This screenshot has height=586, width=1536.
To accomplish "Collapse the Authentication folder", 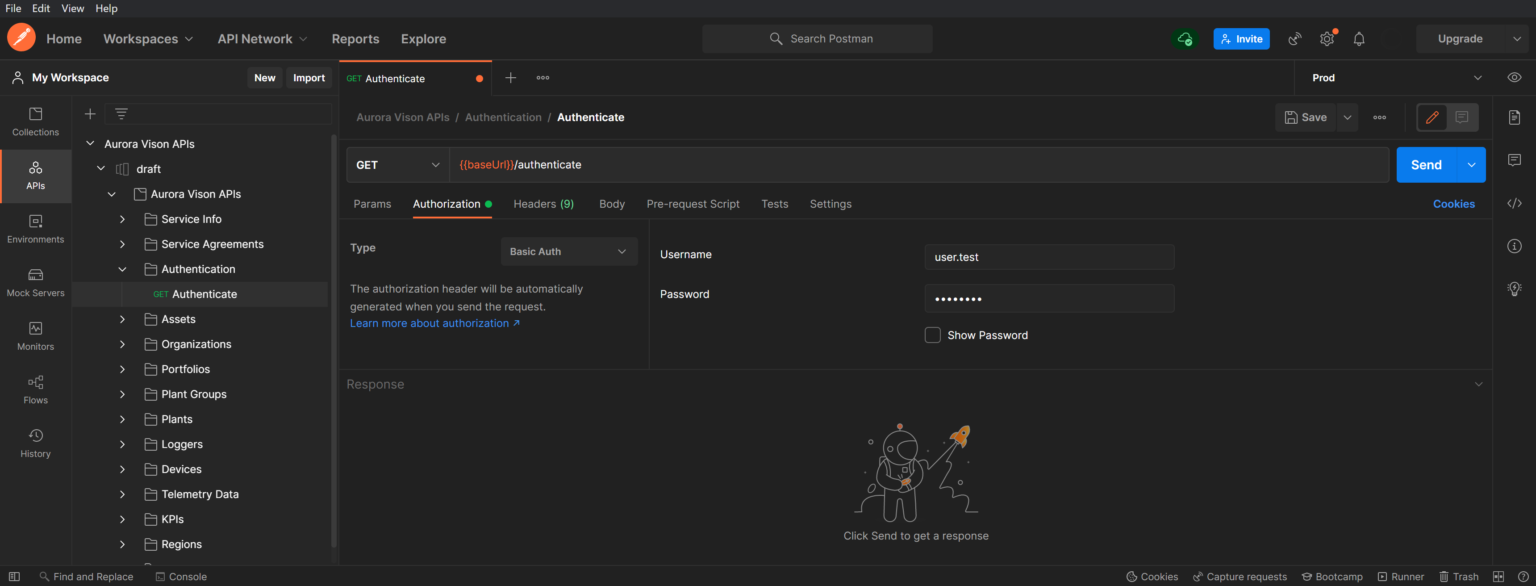I will [x=123, y=268].
